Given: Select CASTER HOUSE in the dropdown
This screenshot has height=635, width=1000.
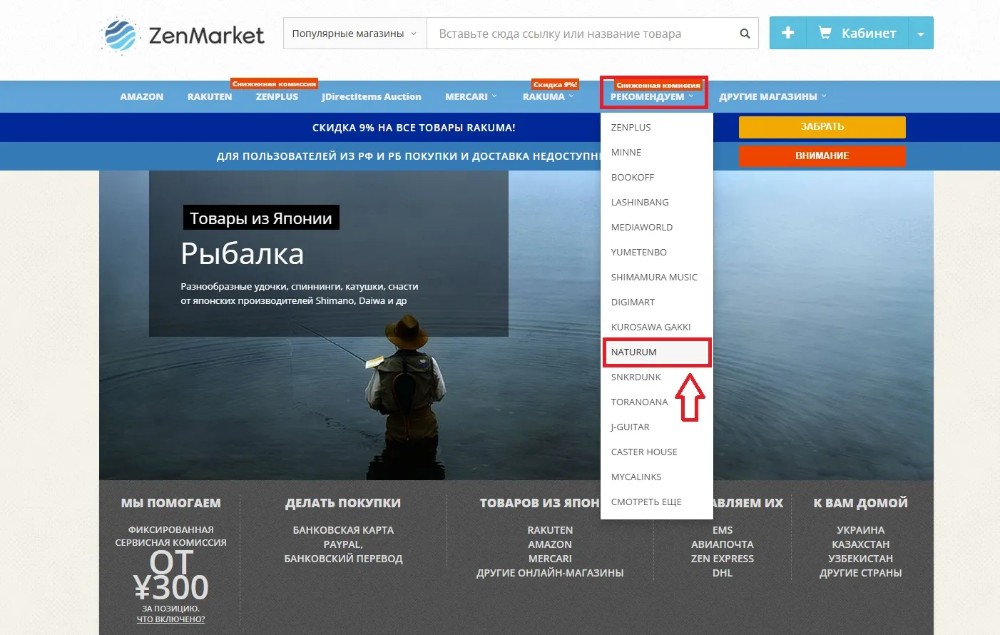Looking at the screenshot, I should [656, 452].
